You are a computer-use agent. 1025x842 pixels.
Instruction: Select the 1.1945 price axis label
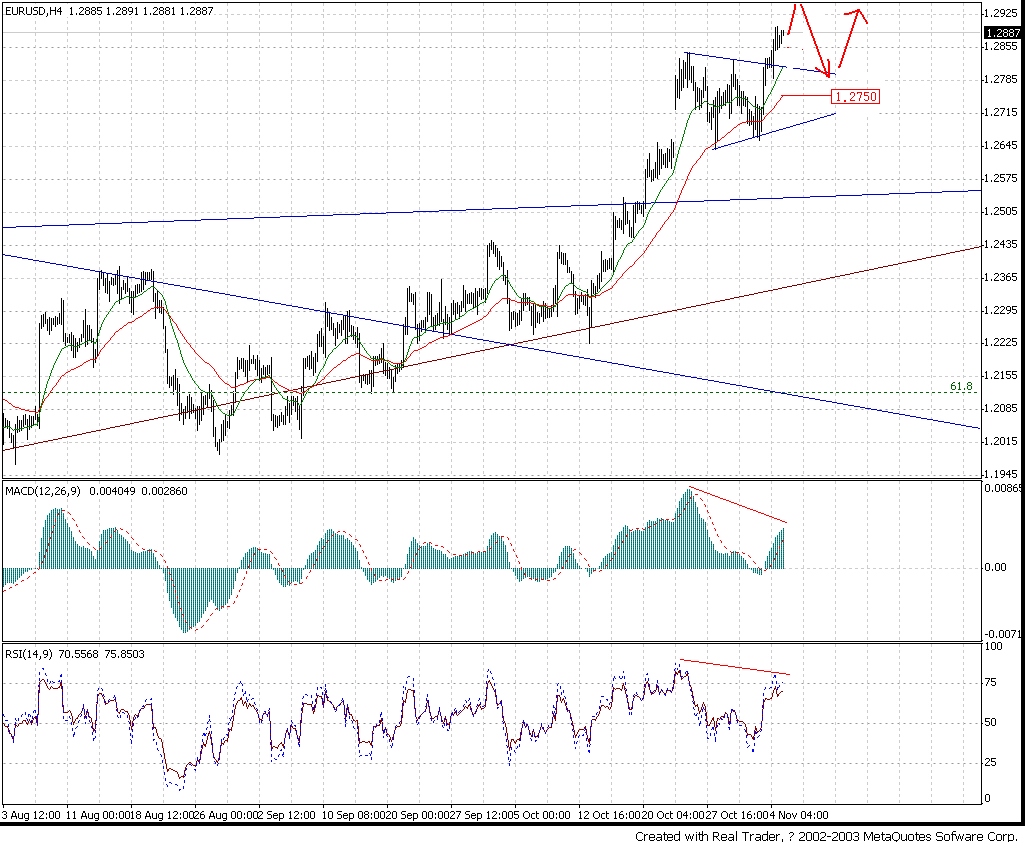click(1003, 474)
